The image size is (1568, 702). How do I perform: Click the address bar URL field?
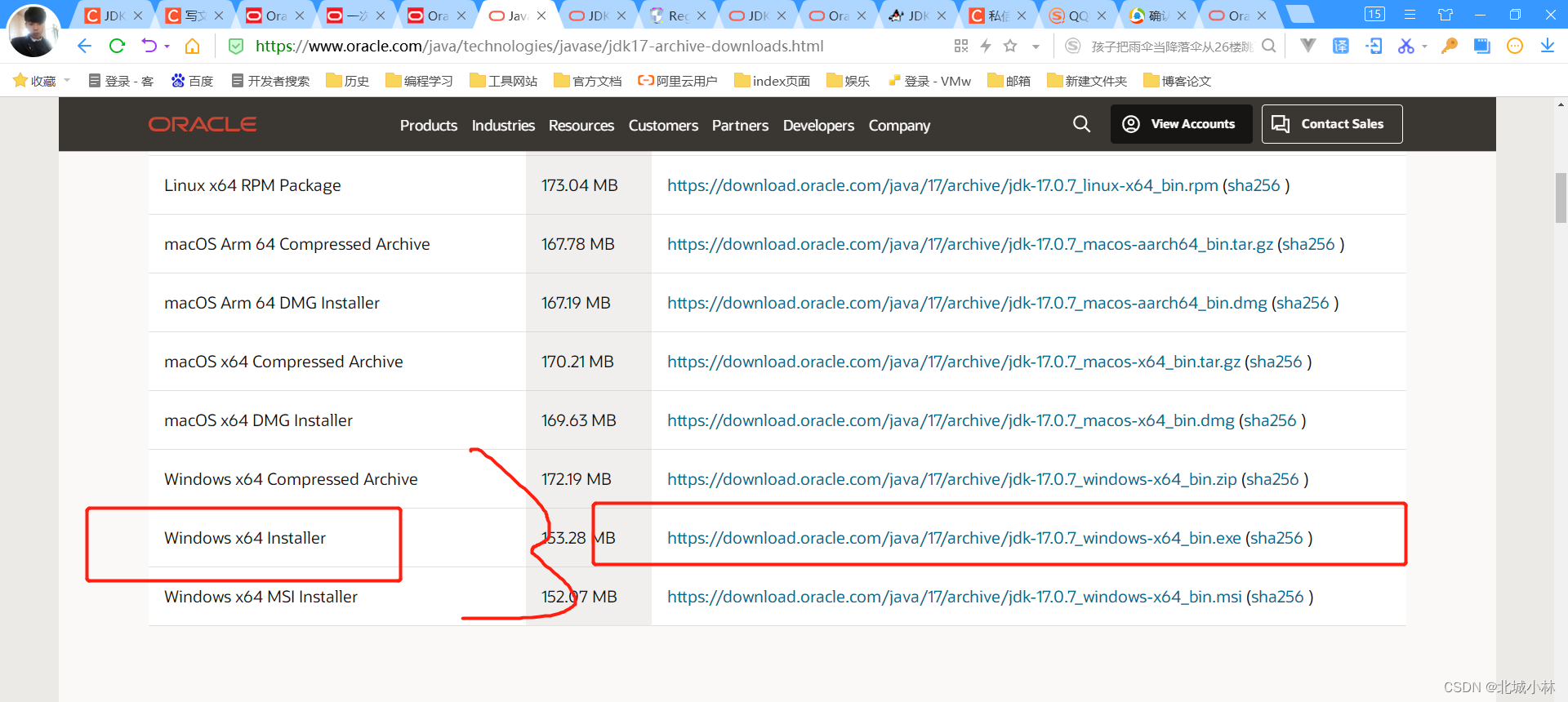pyautogui.click(x=539, y=46)
